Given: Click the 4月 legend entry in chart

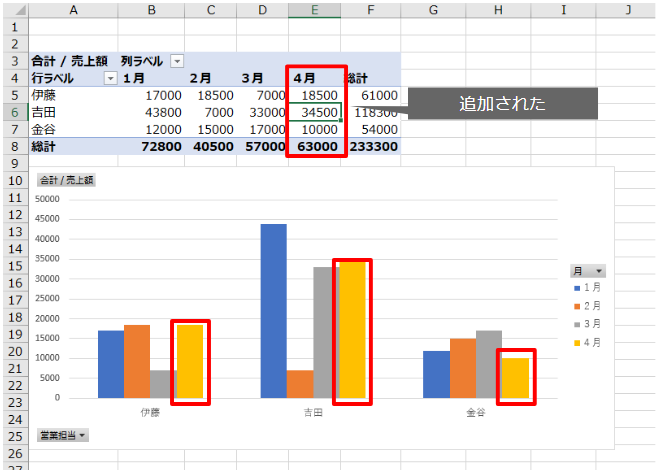Looking at the screenshot, I should click(x=588, y=343).
